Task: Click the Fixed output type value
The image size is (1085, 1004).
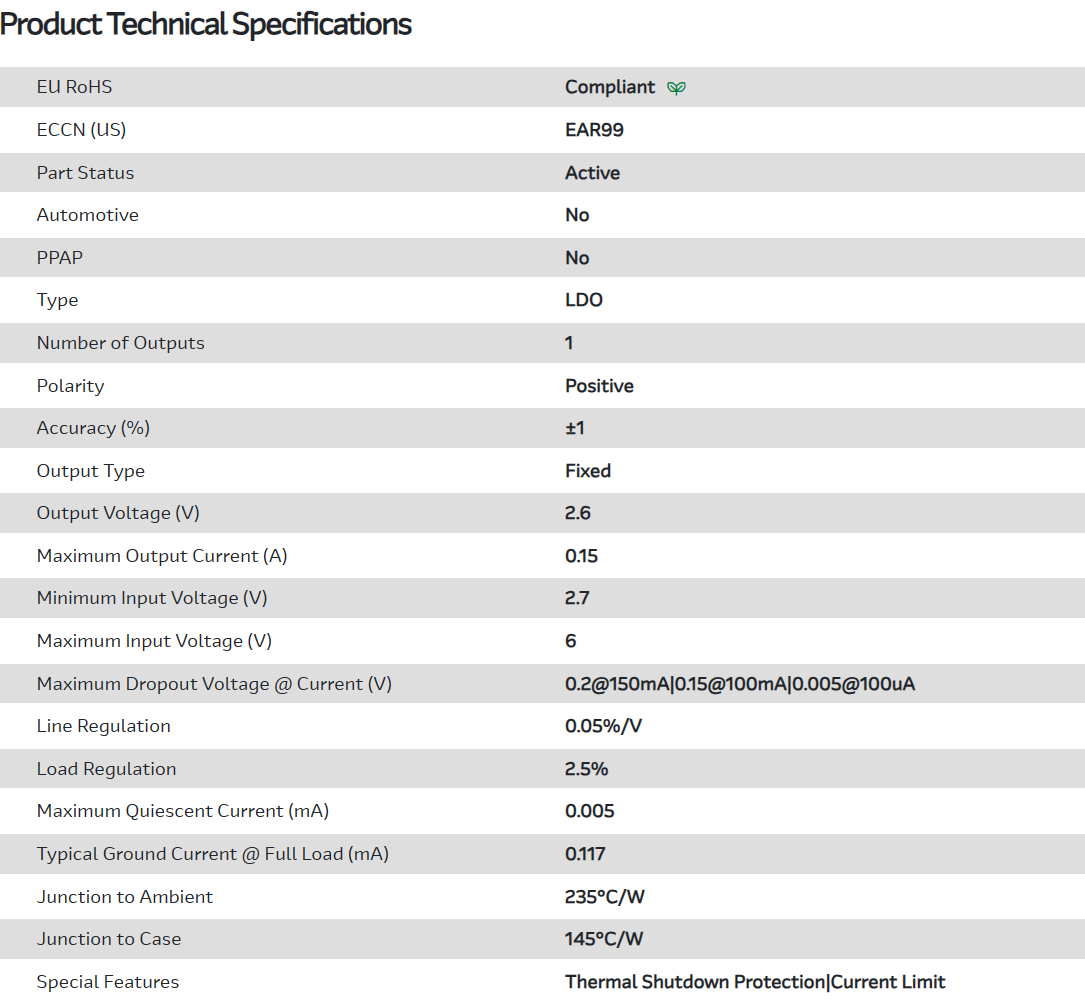Action: [588, 471]
